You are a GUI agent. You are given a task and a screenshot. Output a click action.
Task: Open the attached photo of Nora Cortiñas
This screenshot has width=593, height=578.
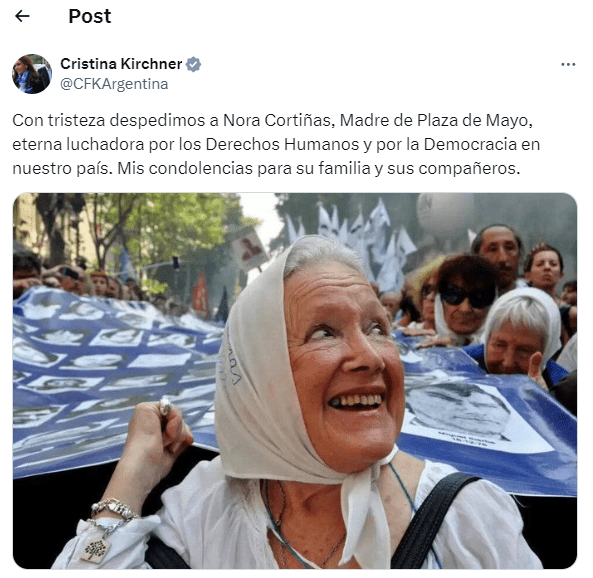tap(295, 381)
